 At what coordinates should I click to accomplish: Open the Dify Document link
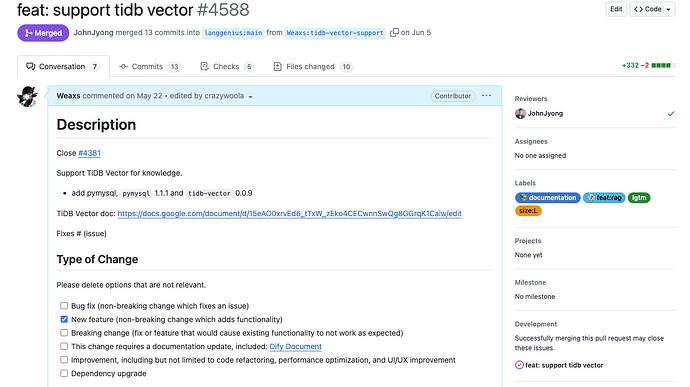point(296,346)
